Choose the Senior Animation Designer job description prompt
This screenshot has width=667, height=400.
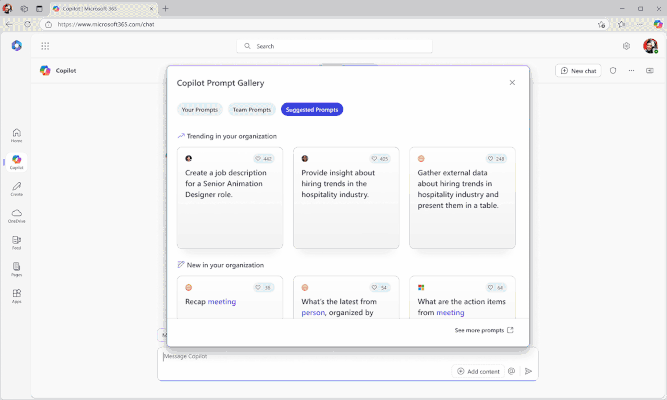pyautogui.click(x=230, y=198)
